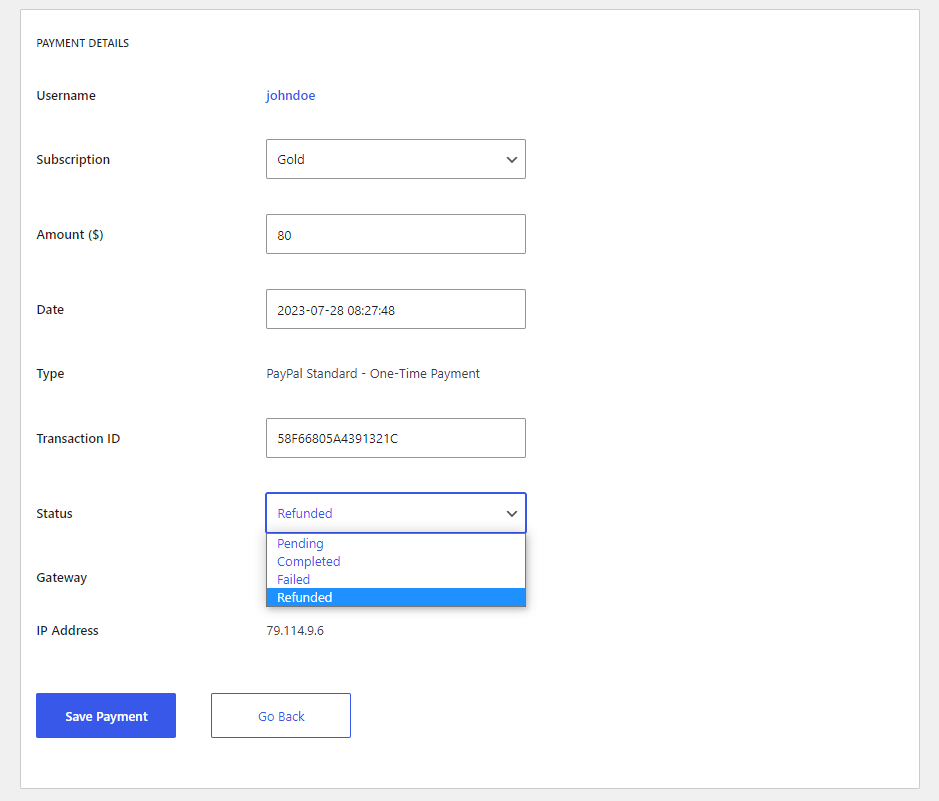Focus the Amount ($) input field
939x801 pixels.
pyautogui.click(x=396, y=234)
